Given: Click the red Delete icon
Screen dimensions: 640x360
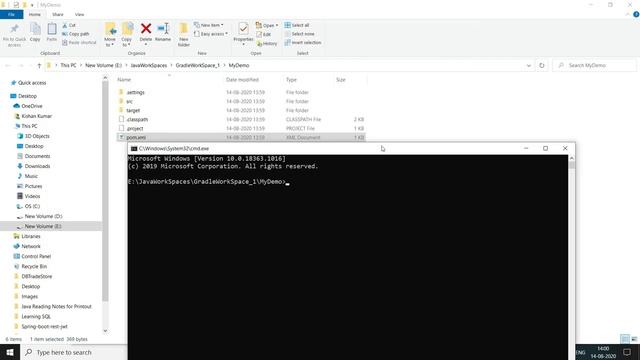Looking at the screenshot, I should (146, 29).
